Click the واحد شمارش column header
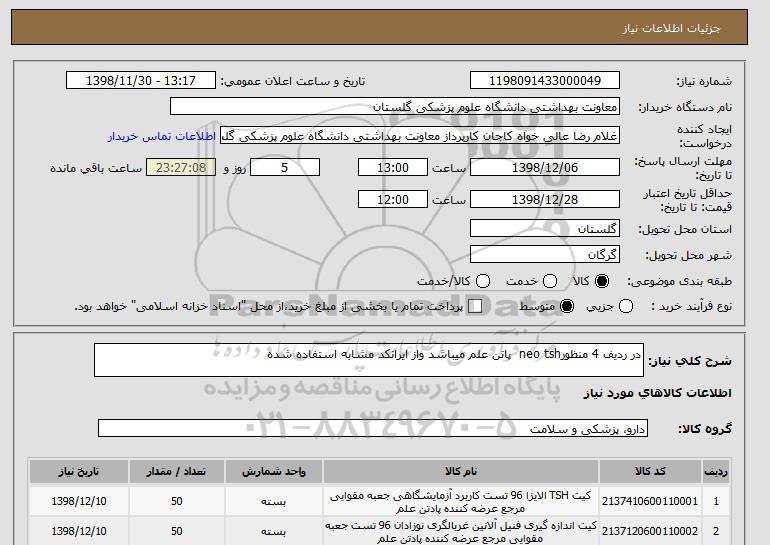 click(274, 471)
